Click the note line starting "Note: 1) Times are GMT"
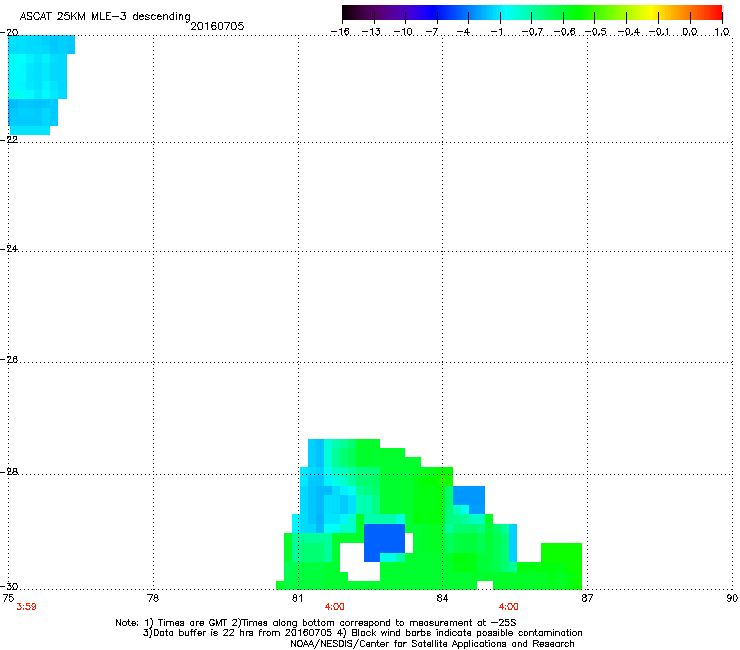740x650 pixels. point(316,623)
